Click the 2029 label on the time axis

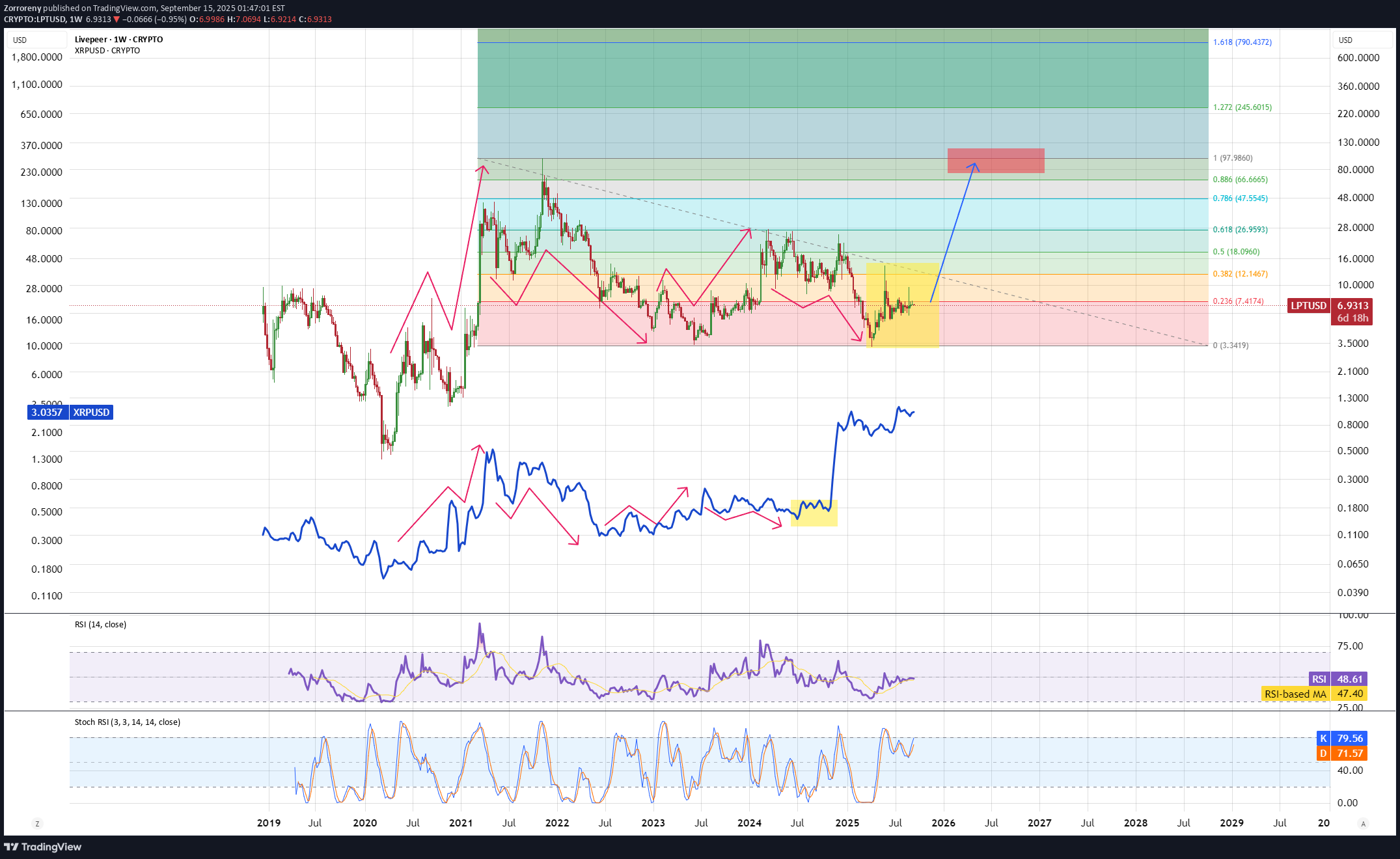[1231, 823]
